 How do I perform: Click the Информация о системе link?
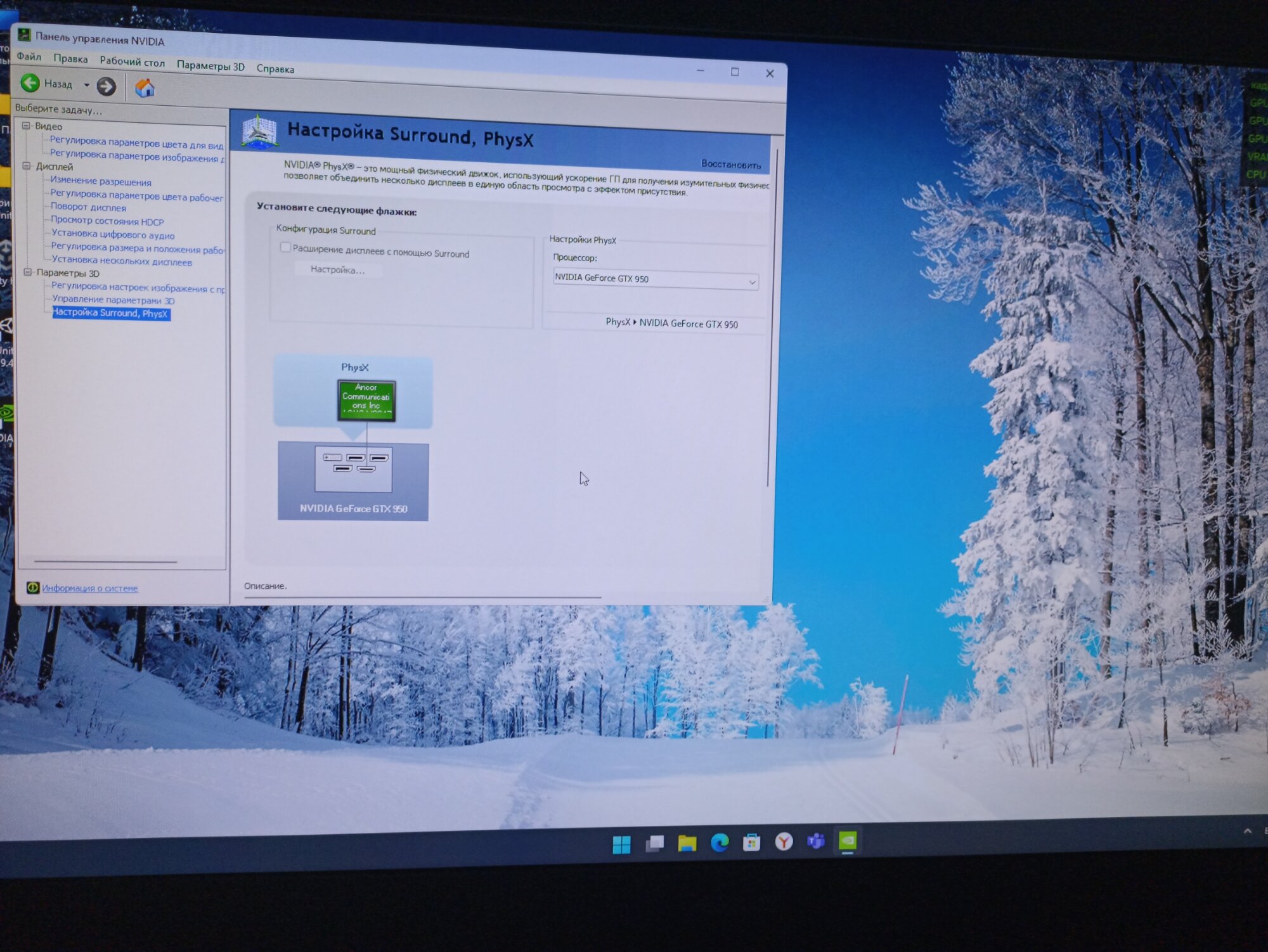coord(89,588)
